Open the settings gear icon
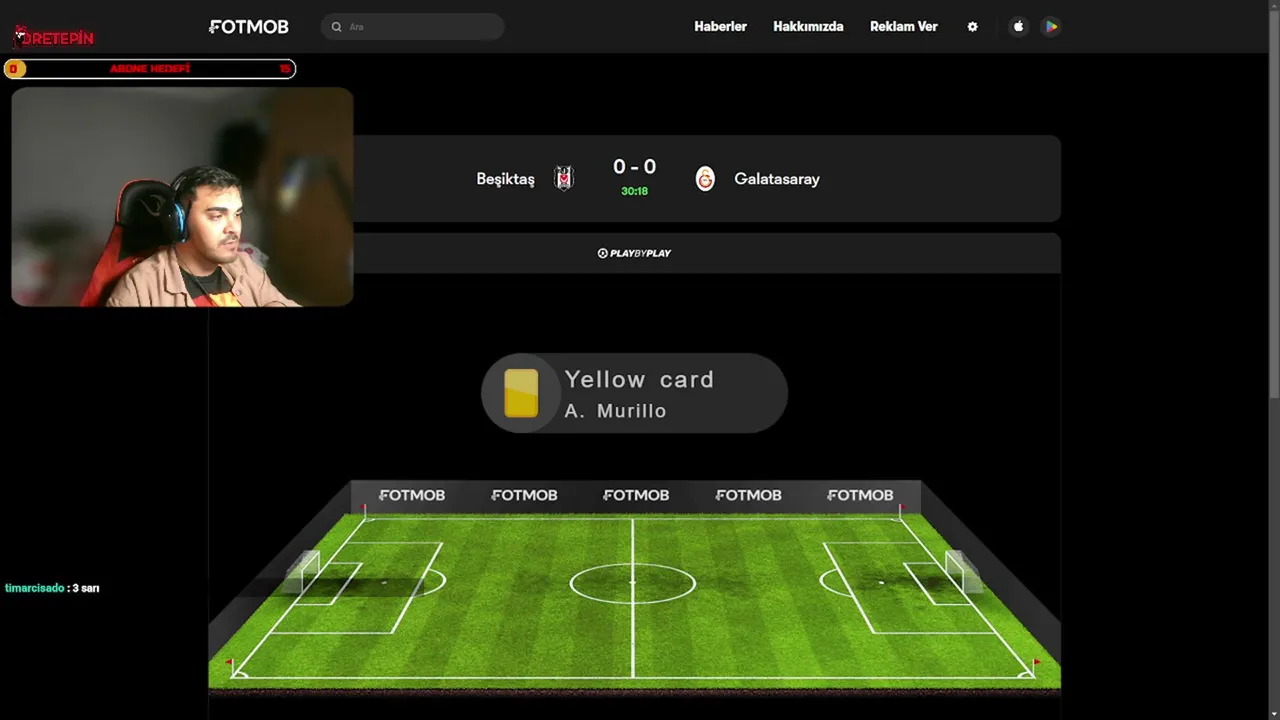This screenshot has width=1280, height=720. point(972,27)
